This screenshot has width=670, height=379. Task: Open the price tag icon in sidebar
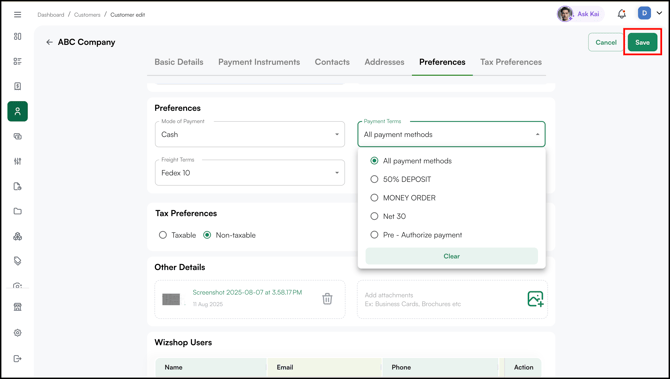18,261
